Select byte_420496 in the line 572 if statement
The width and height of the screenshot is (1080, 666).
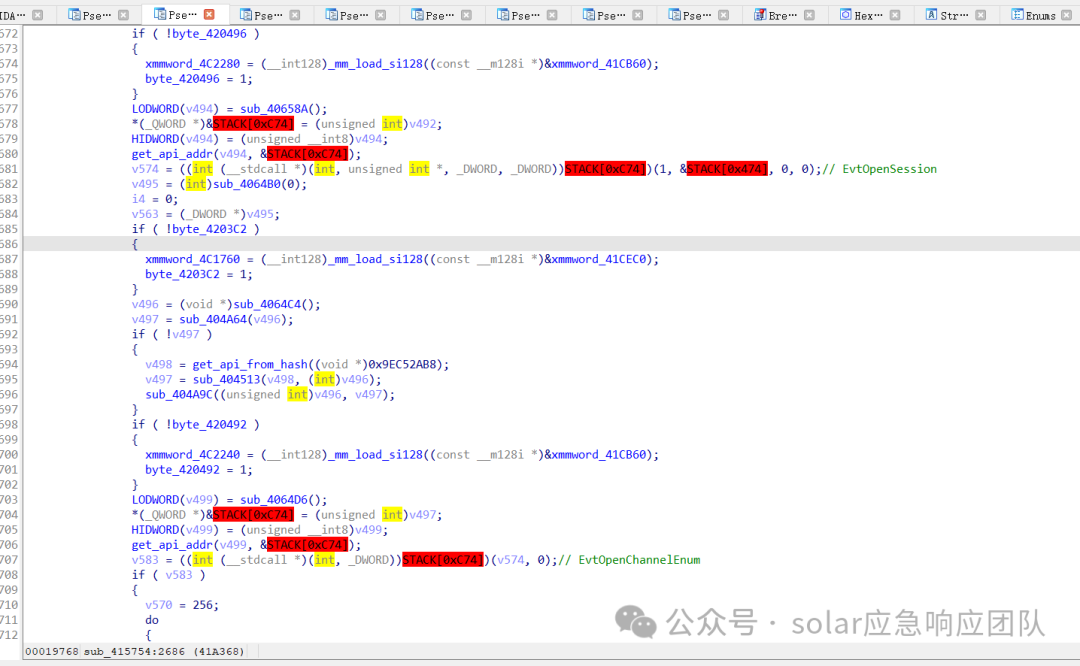(209, 33)
